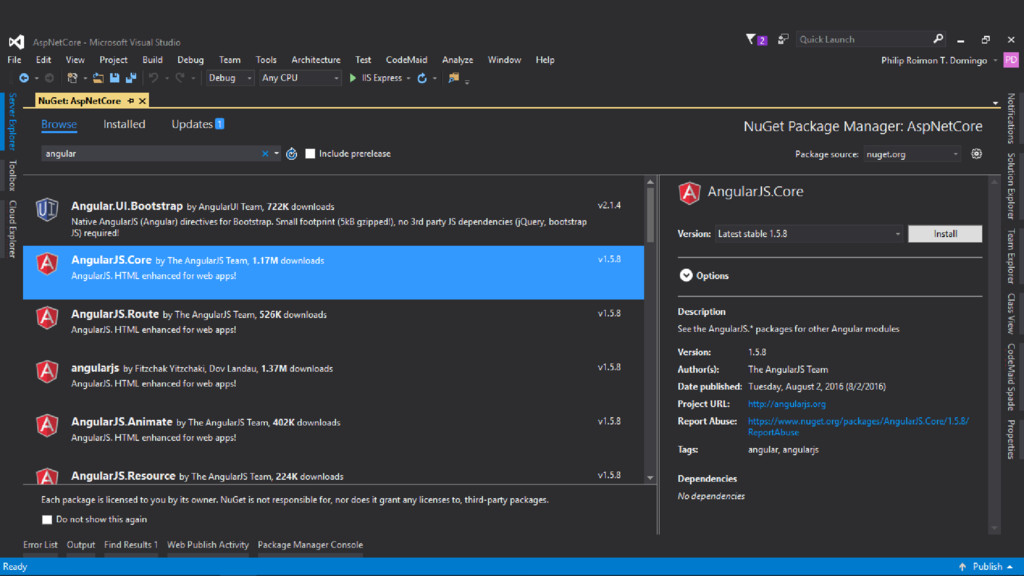1024x576 pixels.
Task: Click the AngularJS.Route package icon
Action: pos(47,317)
